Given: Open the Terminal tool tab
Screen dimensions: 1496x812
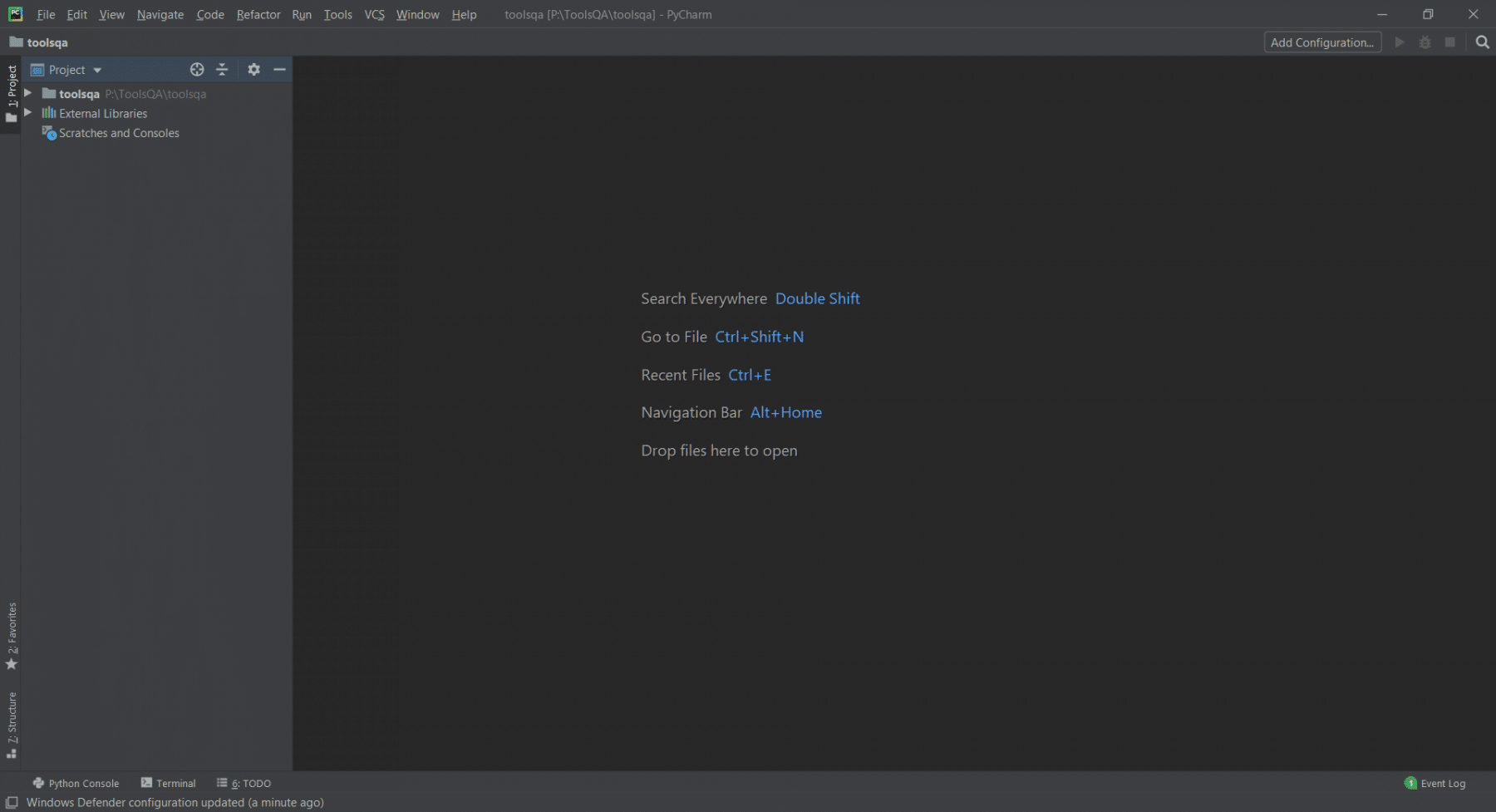Looking at the screenshot, I should click(x=169, y=783).
